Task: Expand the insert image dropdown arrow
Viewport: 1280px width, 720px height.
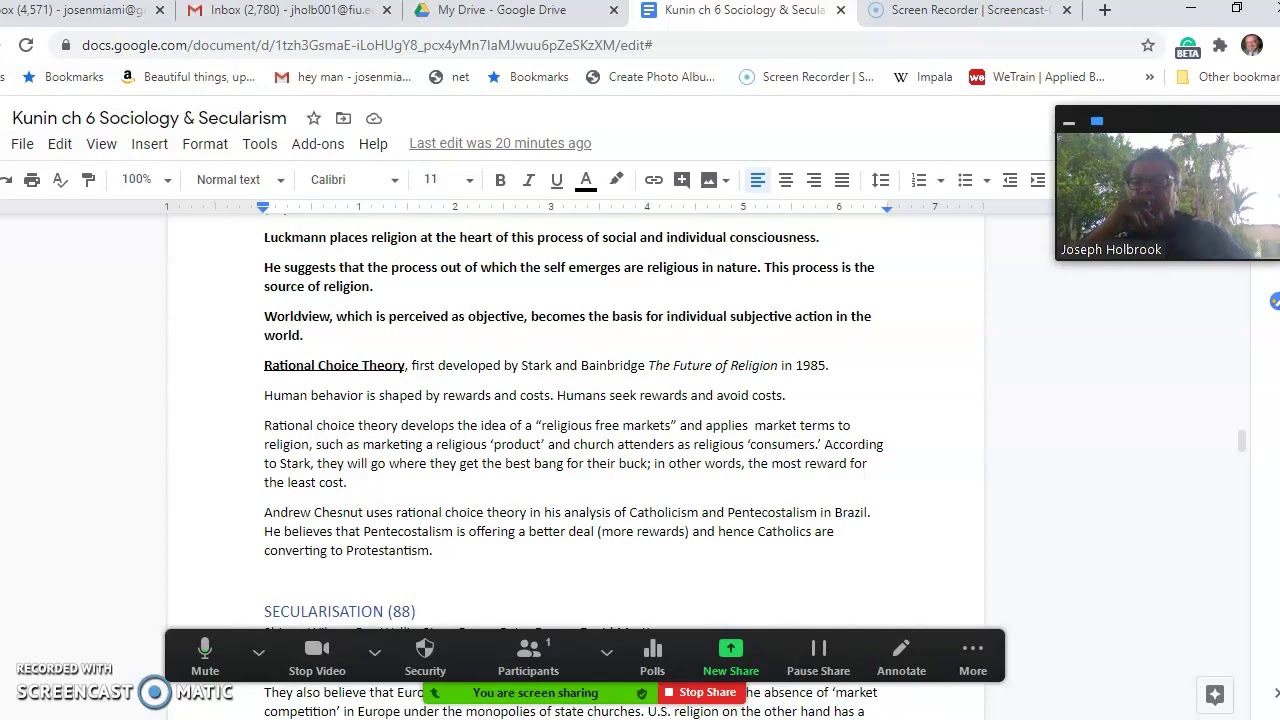Action: pyautogui.click(x=725, y=180)
